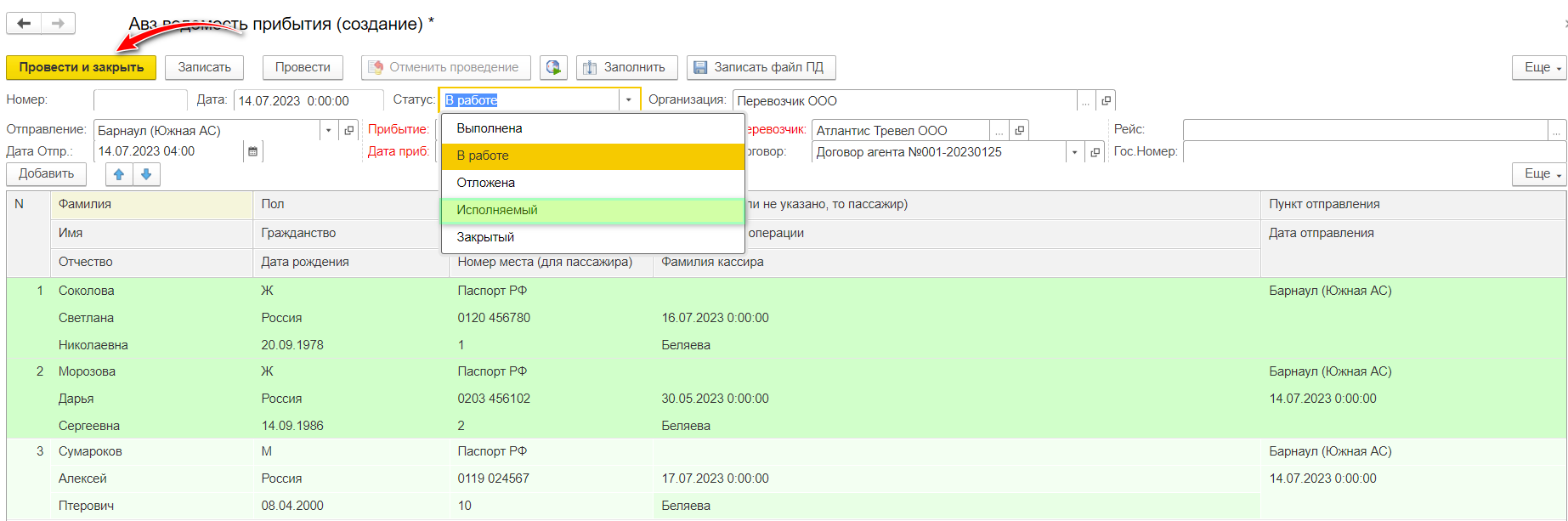Click the forward navigation arrow
The image size is (1568, 521).
tap(58, 24)
